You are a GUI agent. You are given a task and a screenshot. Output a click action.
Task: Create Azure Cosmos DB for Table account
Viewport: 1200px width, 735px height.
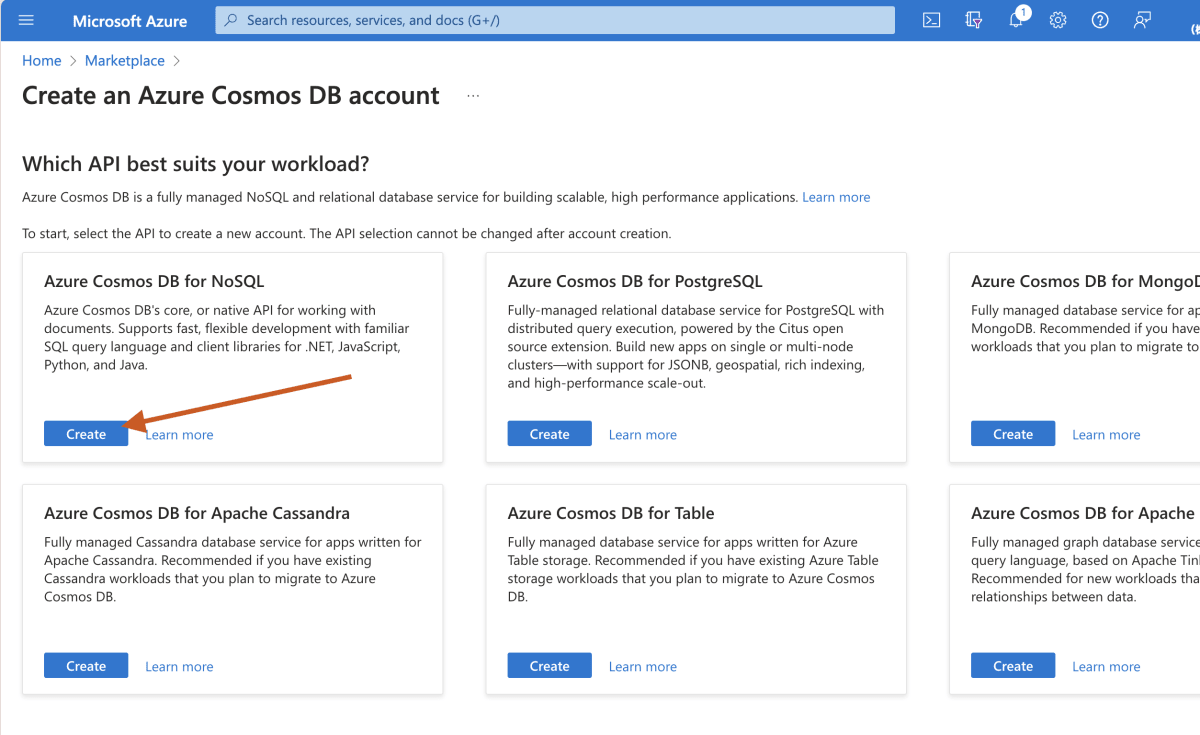coord(550,666)
